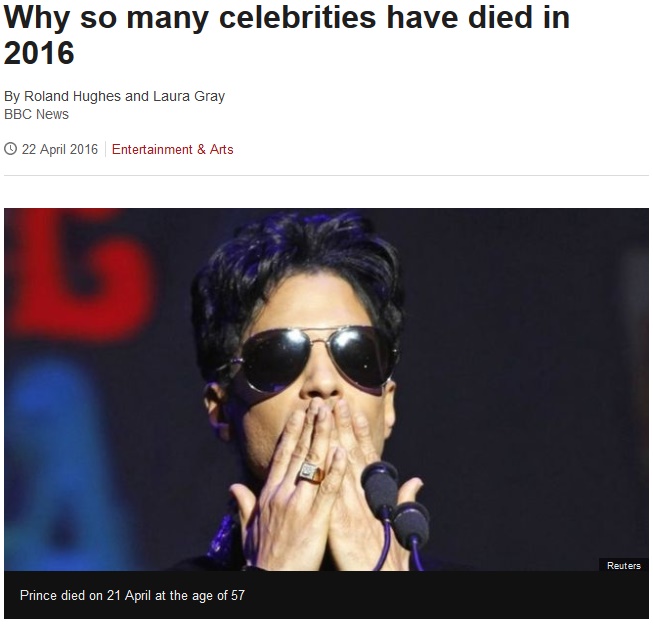Click author name Laura Gray in byline

click(189, 96)
